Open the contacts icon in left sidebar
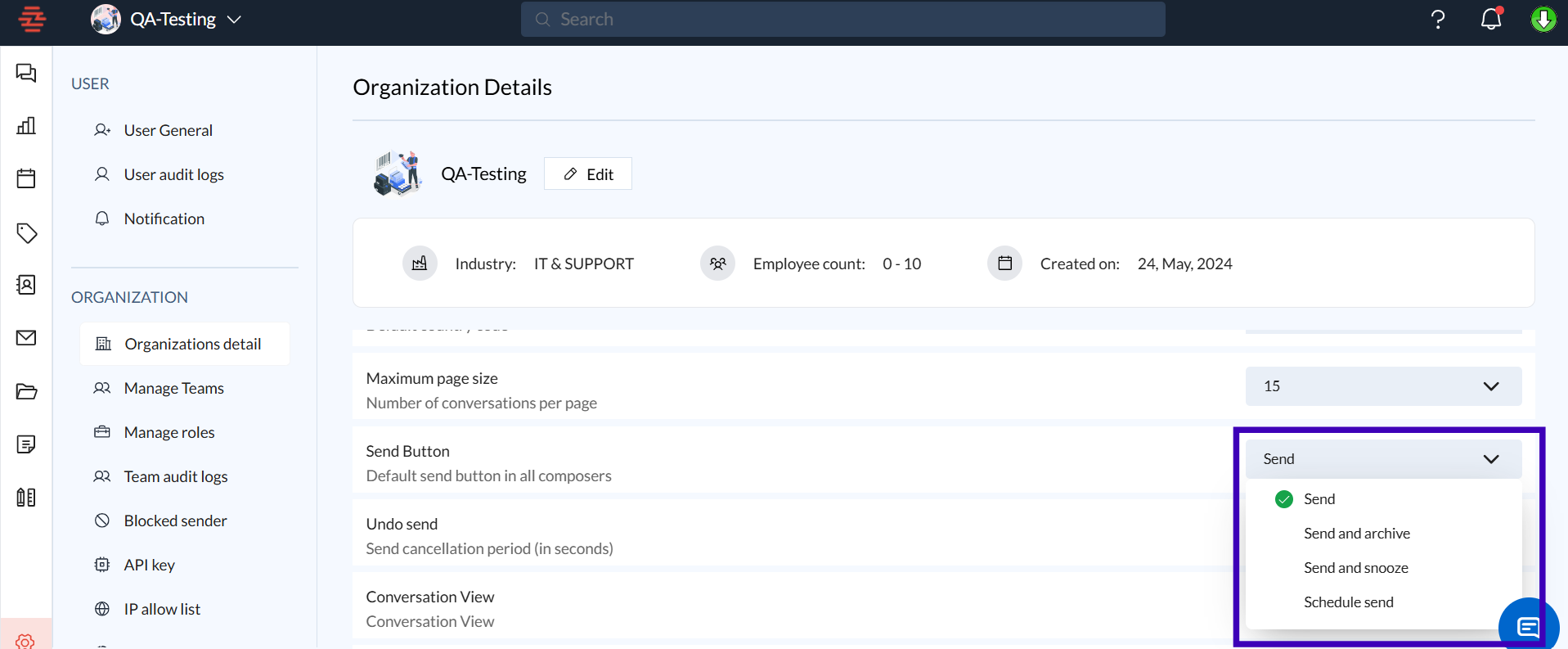This screenshot has width=1568, height=649. pyautogui.click(x=26, y=285)
